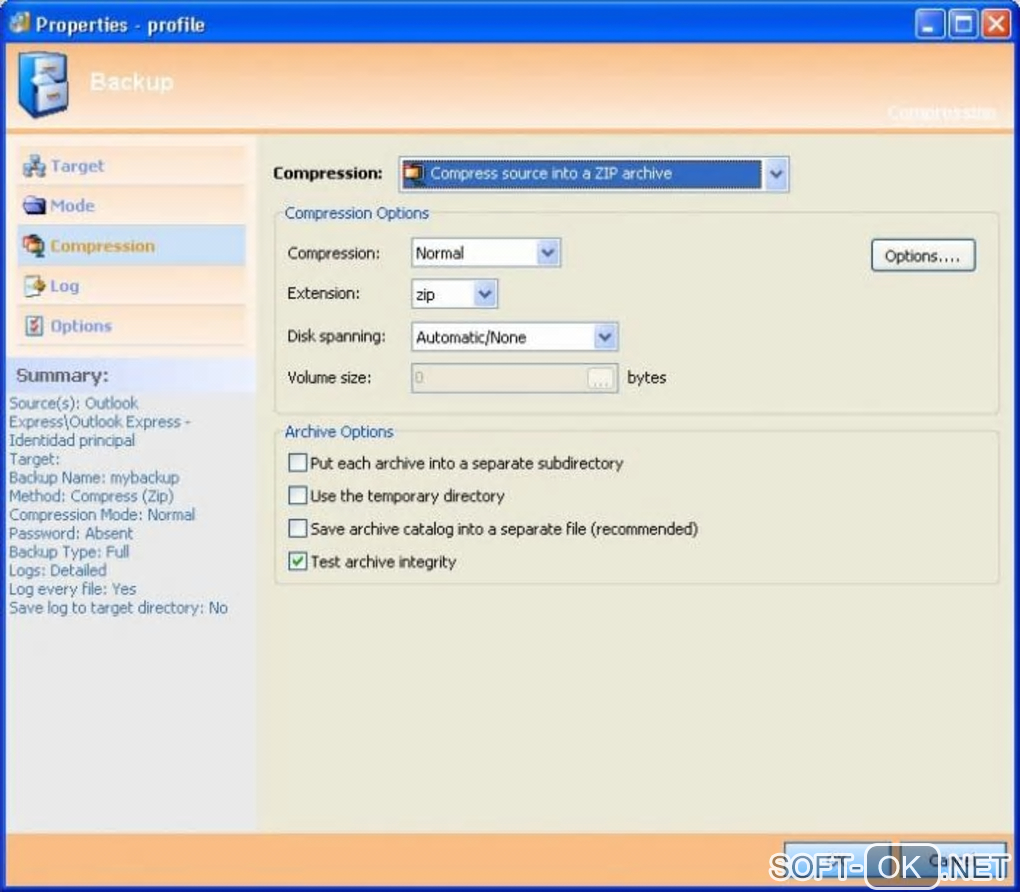Open the Target tab

click(x=131, y=166)
